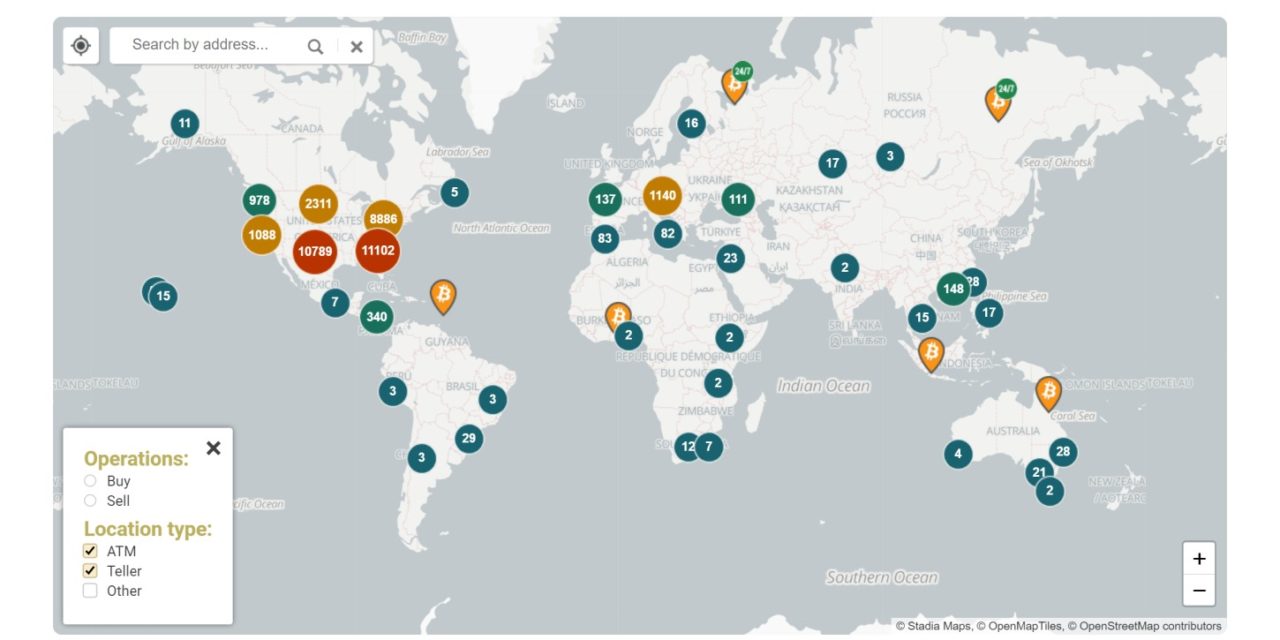Close the filter panel with X

pyautogui.click(x=213, y=448)
